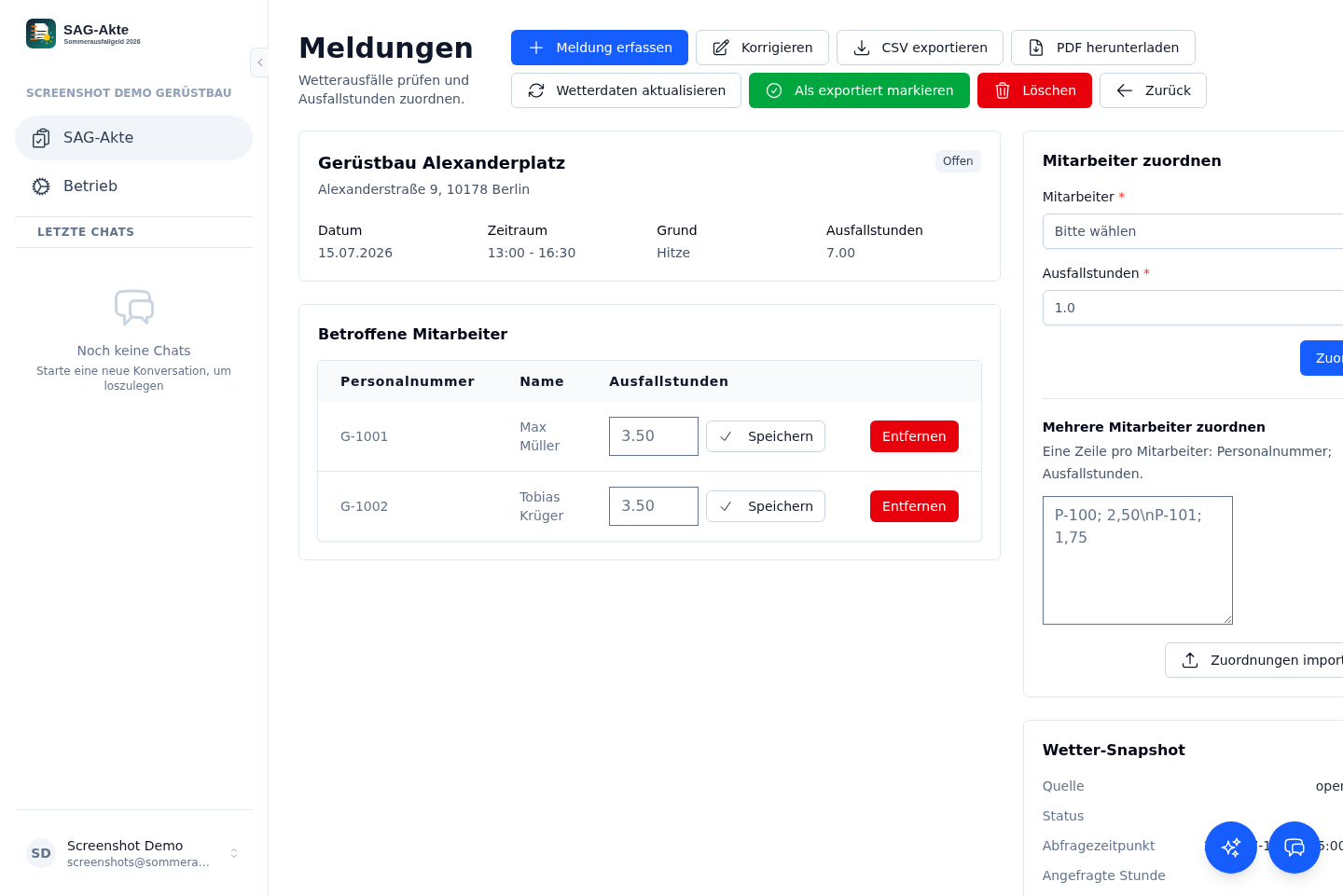Image resolution: width=1343 pixels, height=896 pixels.
Task: Save hours for Max Müller
Action: 766,436
